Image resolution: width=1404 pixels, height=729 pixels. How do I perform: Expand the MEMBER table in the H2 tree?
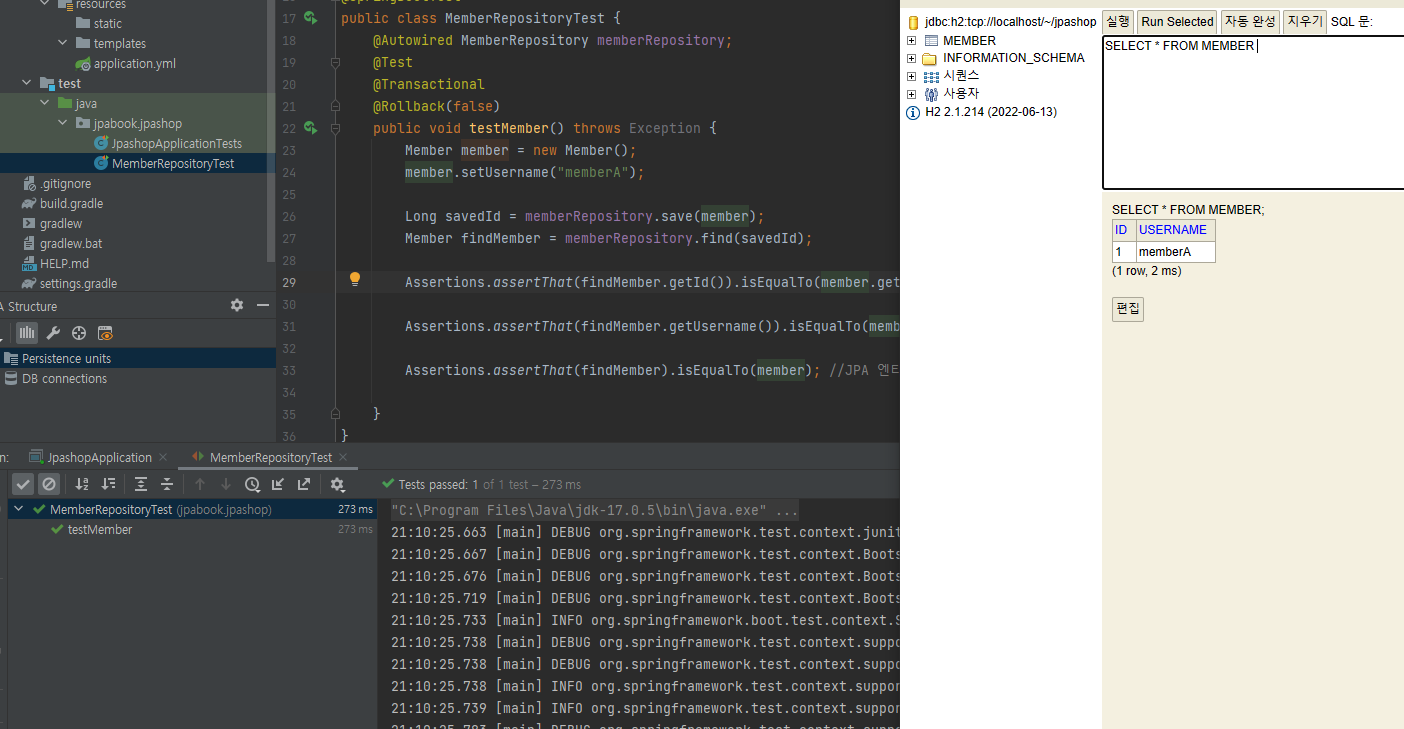tap(911, 41)
